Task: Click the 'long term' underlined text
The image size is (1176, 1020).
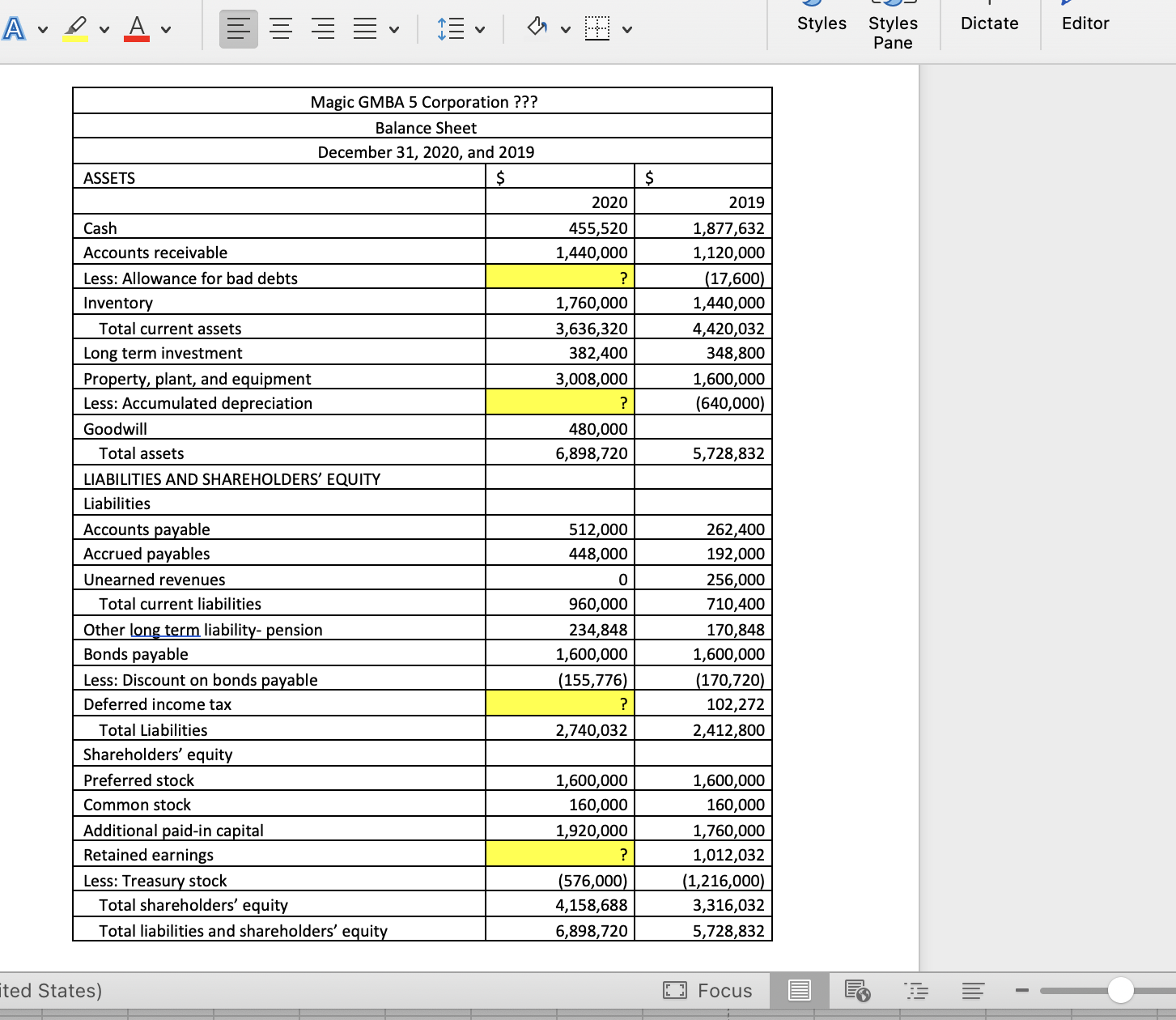Action: [x=164, y=630]
